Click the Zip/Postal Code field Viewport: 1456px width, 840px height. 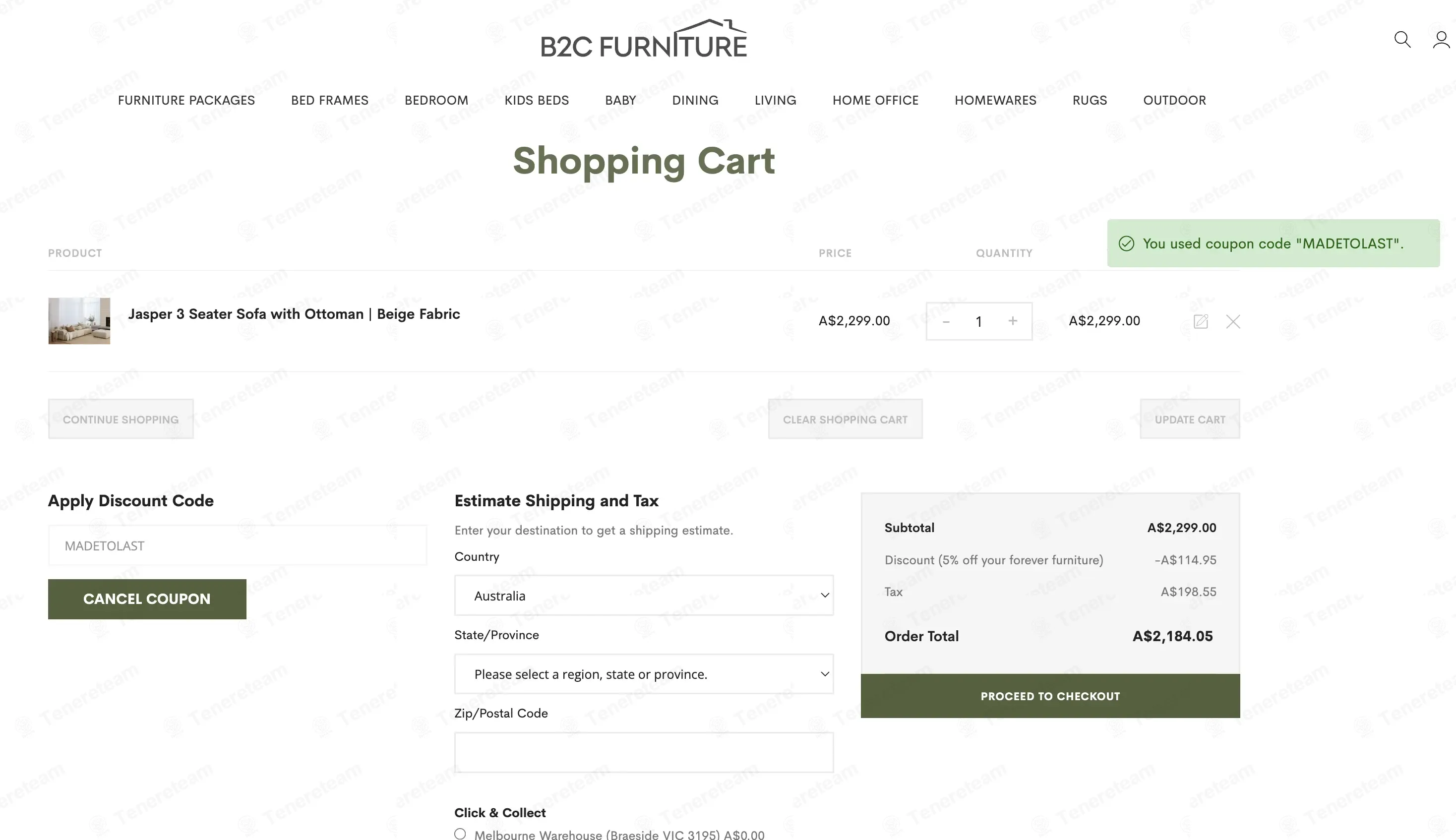click(x=644, y=752)
